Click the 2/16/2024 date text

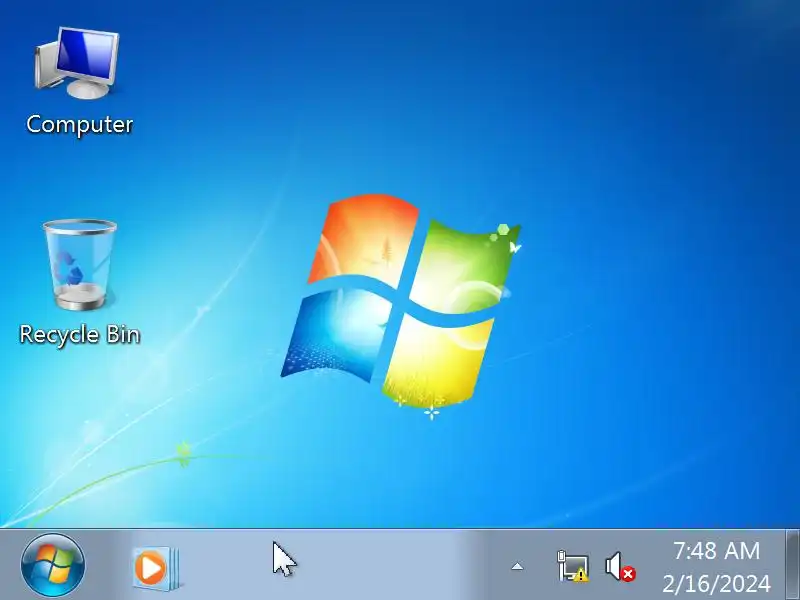tap(716, 584)
